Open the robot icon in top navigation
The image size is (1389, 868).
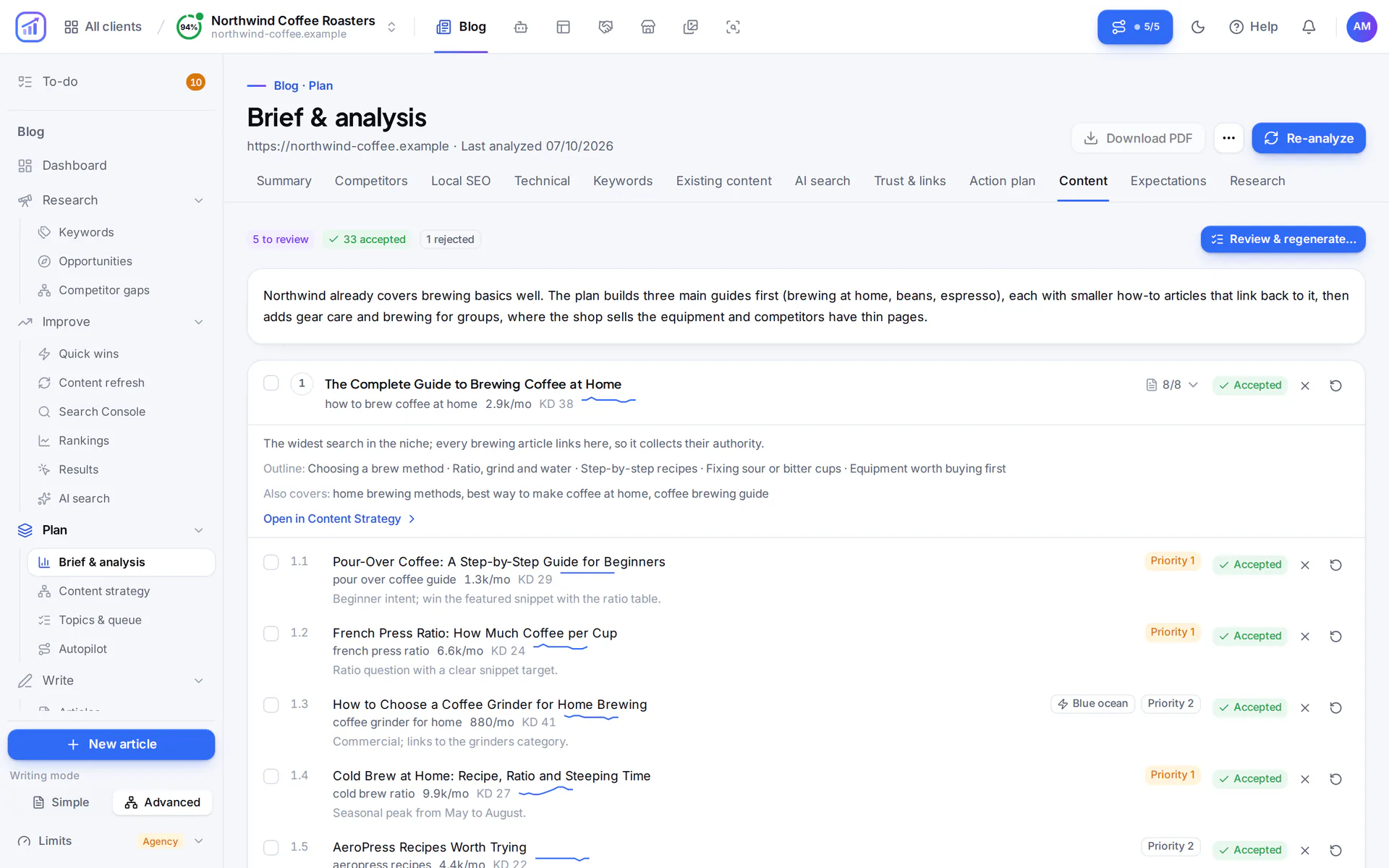[521, 27]
